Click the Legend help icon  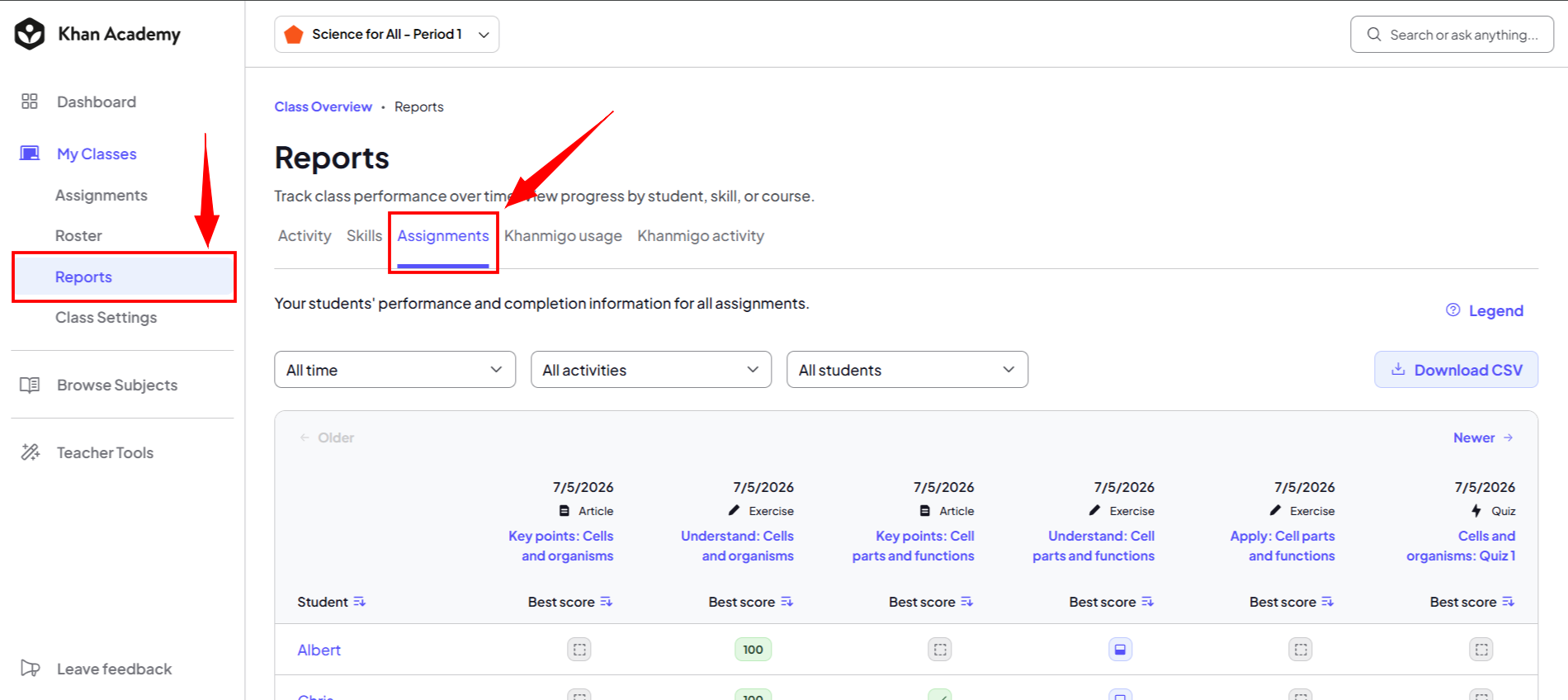pyautogui.click(x=1453, y=310)
